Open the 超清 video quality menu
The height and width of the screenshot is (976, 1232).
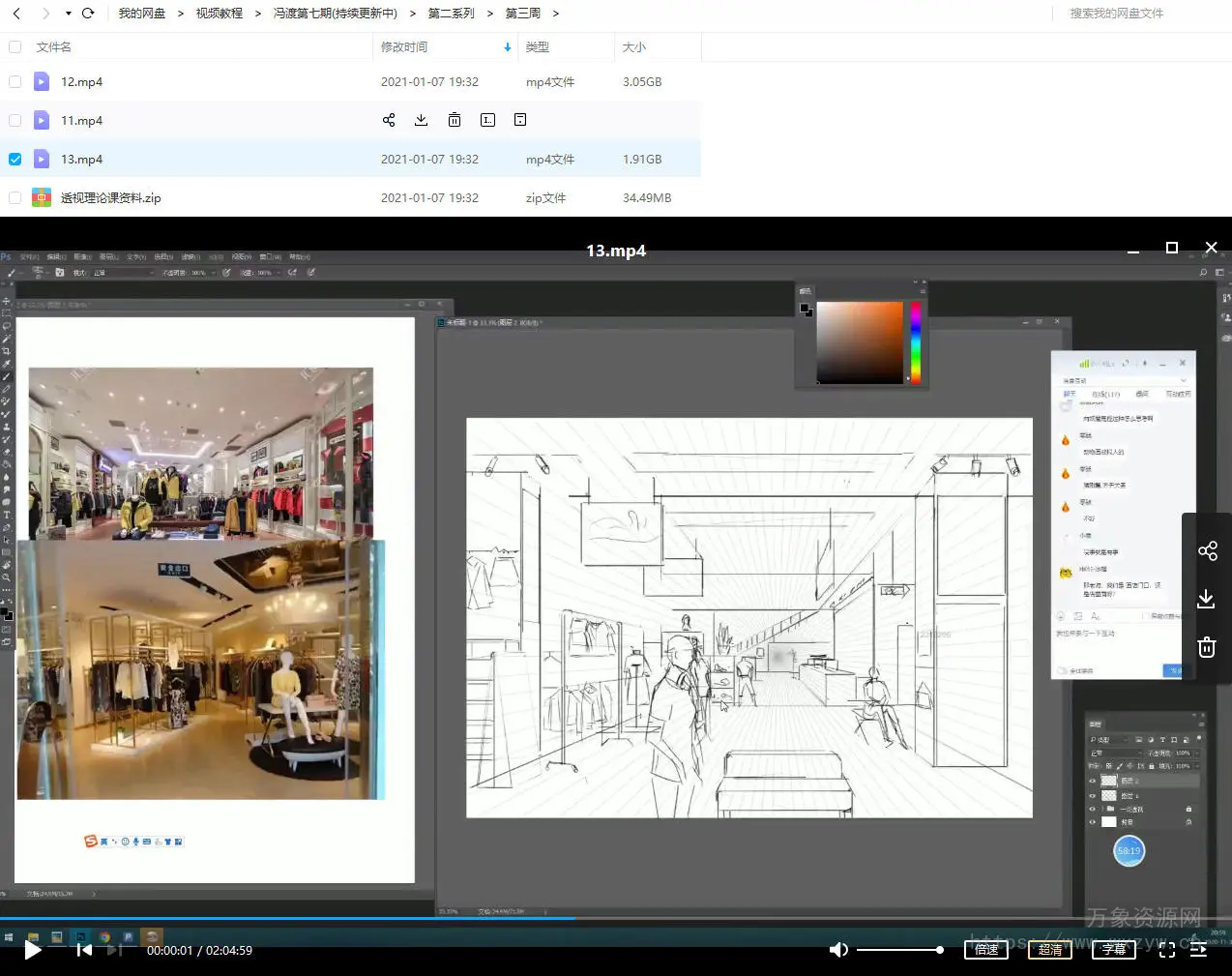point(1050,950)
